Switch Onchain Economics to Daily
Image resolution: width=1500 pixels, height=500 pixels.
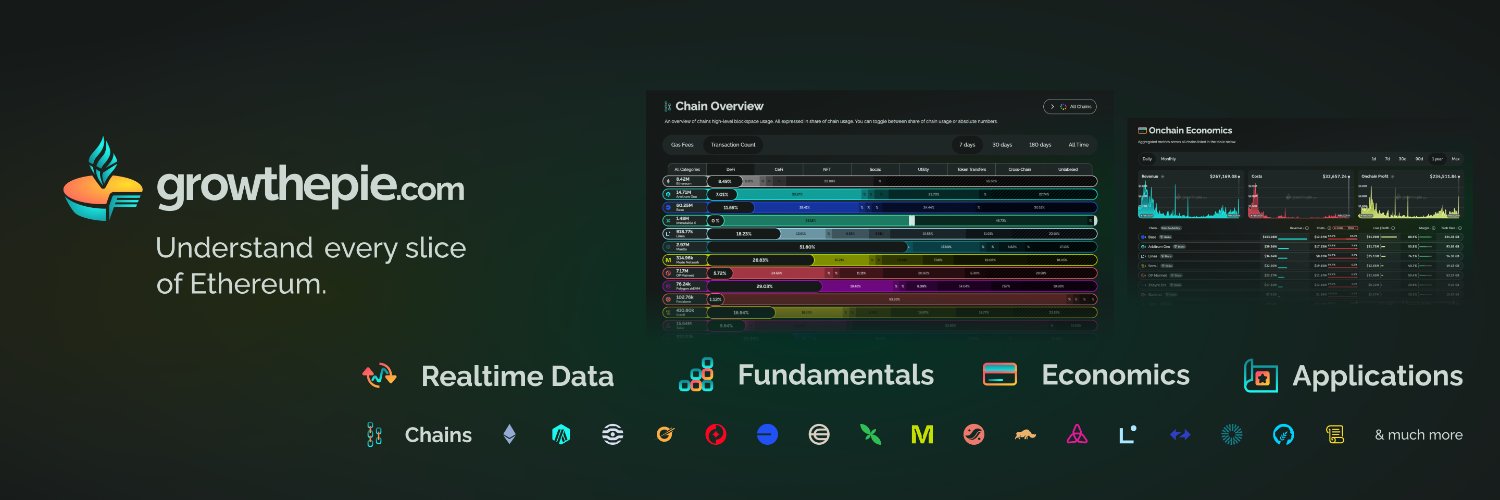pyautogui.click(x=1147, y=159)
